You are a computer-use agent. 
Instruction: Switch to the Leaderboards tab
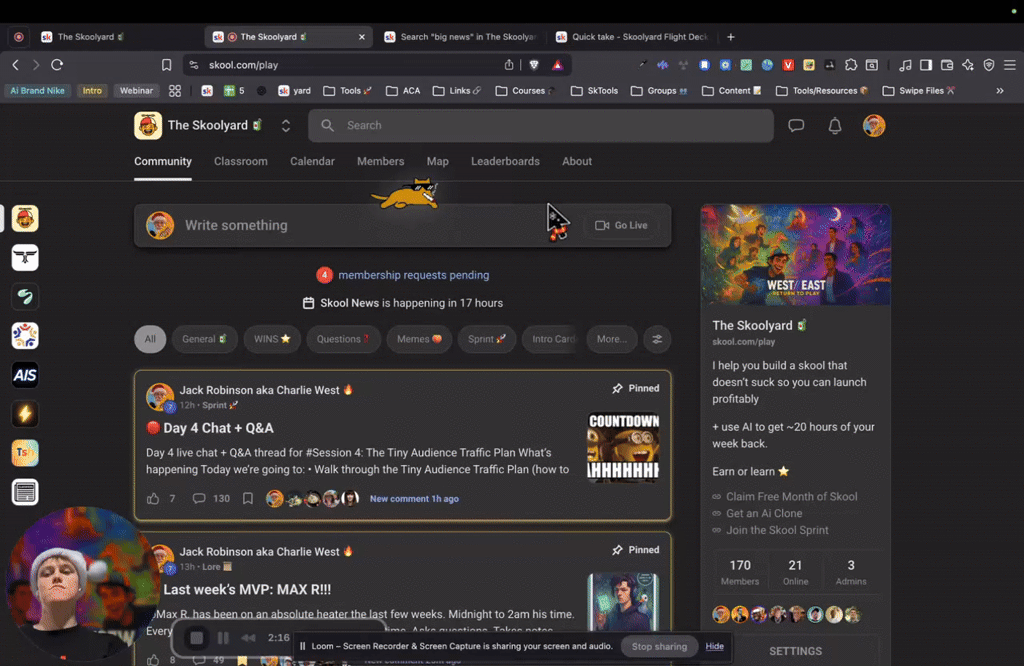505,161
